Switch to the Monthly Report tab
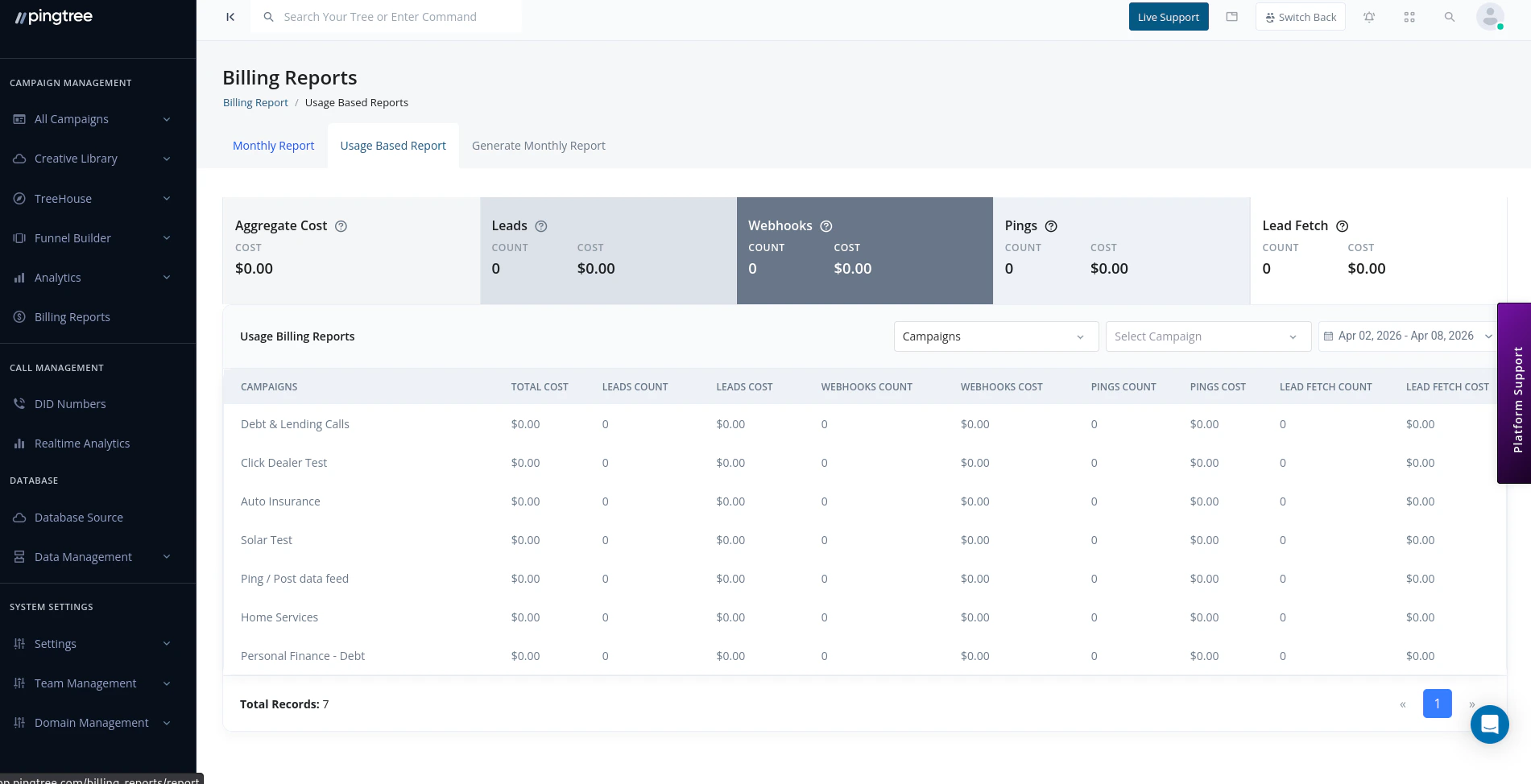1531x784 pixels. point(273,145)
